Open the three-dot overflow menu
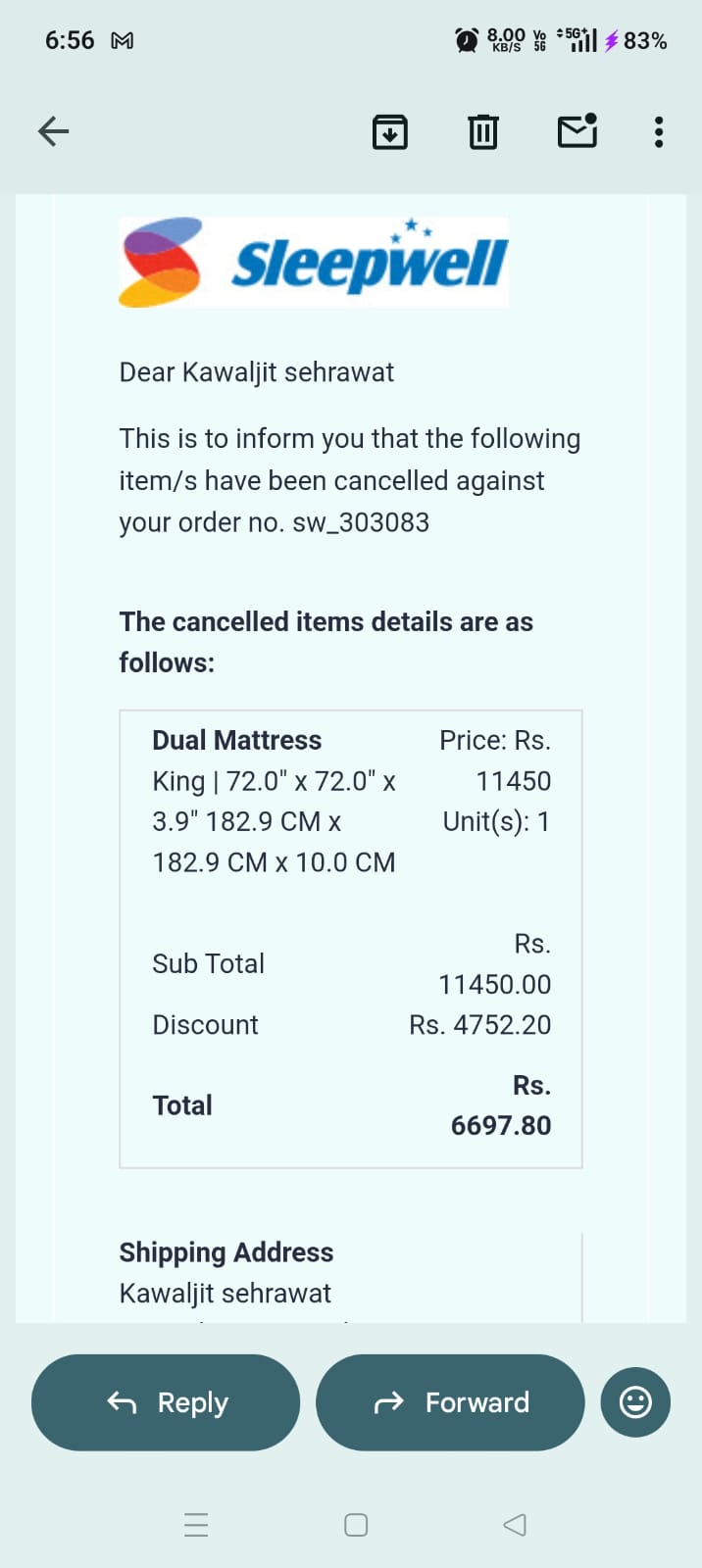 659,131
